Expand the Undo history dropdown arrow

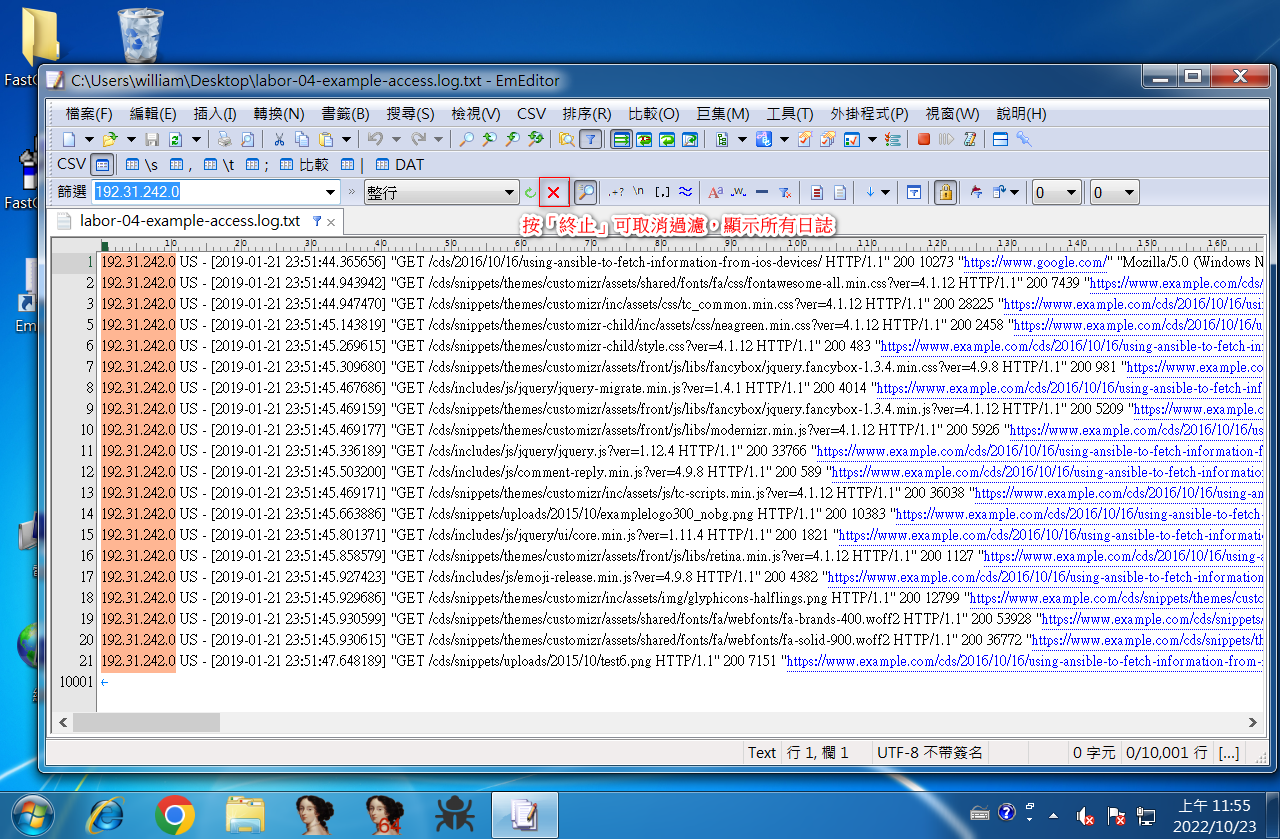395,140
